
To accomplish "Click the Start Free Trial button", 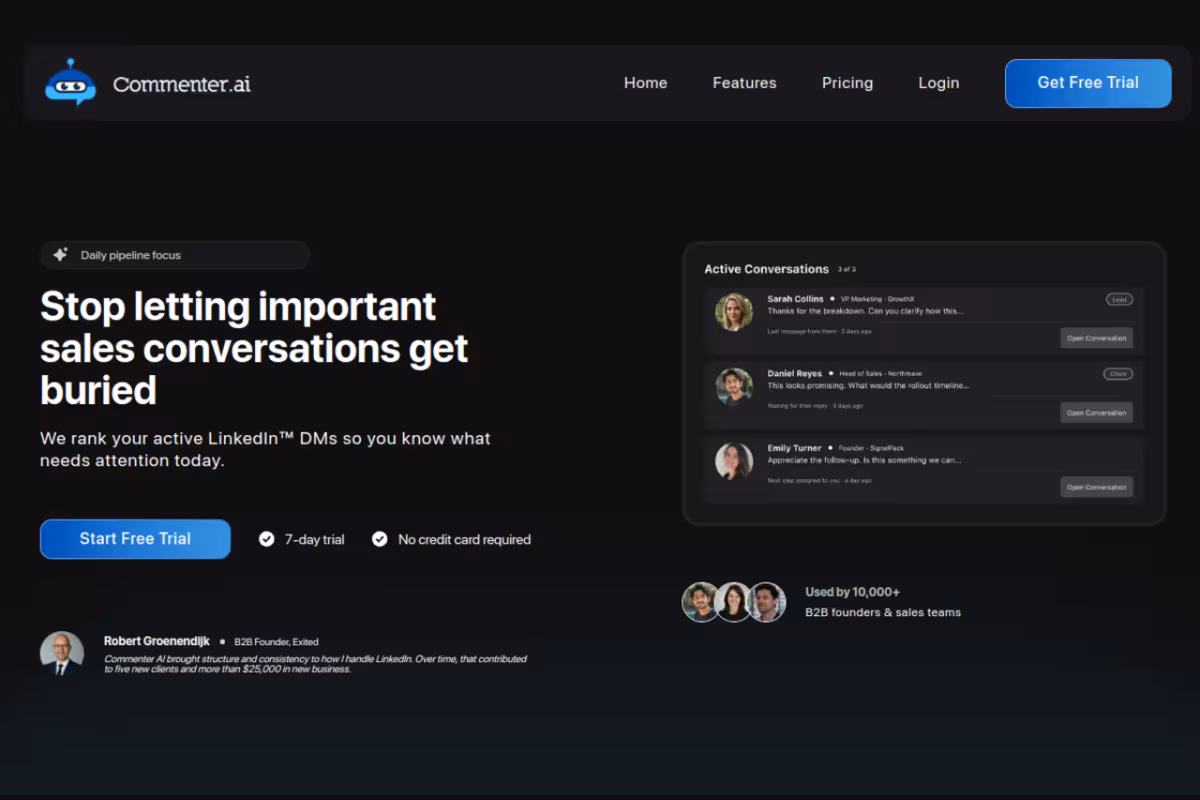I will point(135,539).
